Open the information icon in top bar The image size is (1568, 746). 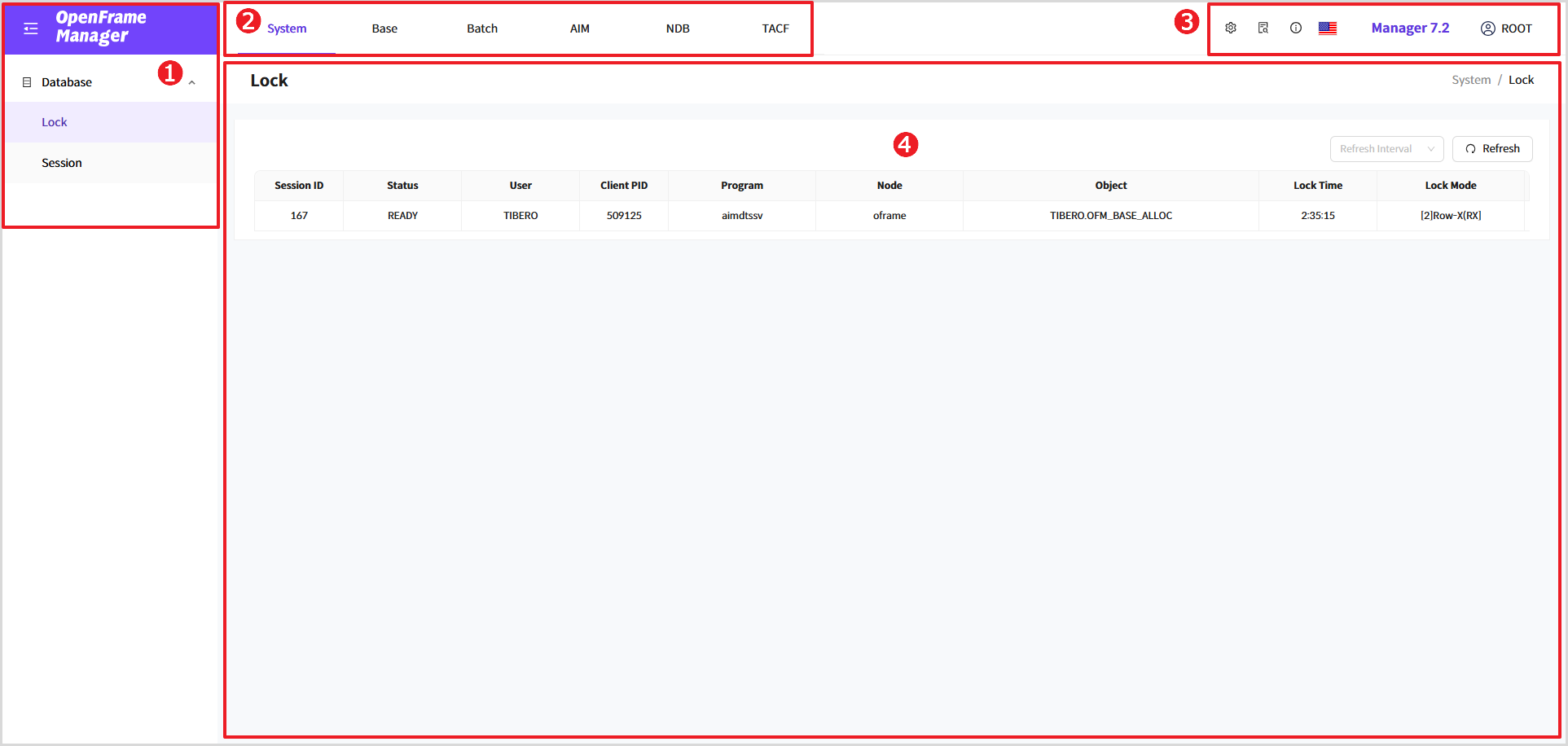pyautogui.click(x=1295, y=29)
